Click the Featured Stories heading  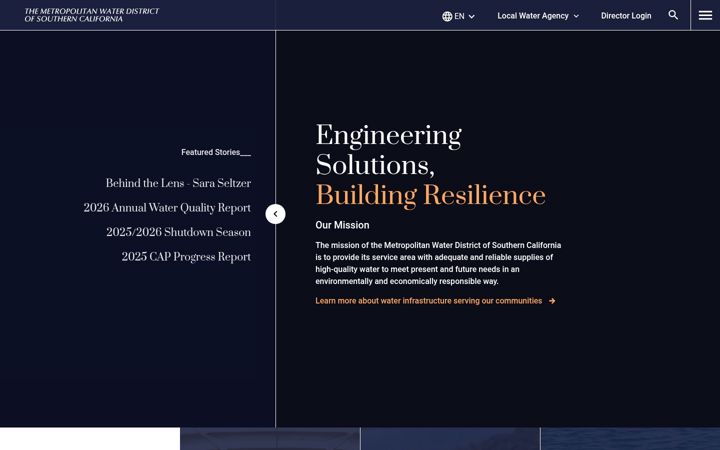click(216, 152)
